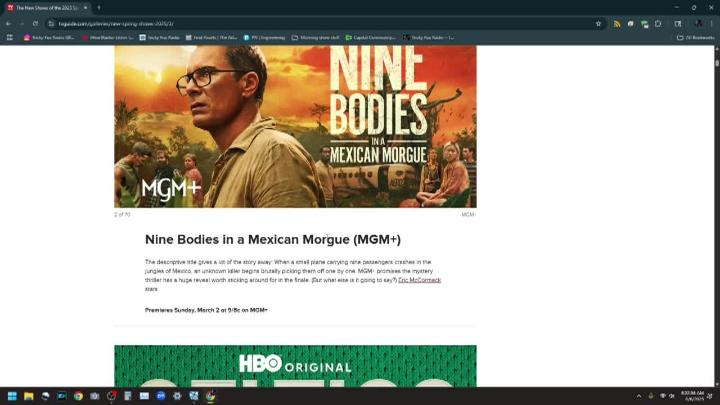
Task: Click the HBO Original banner image
Action: (x=295, y=366)
